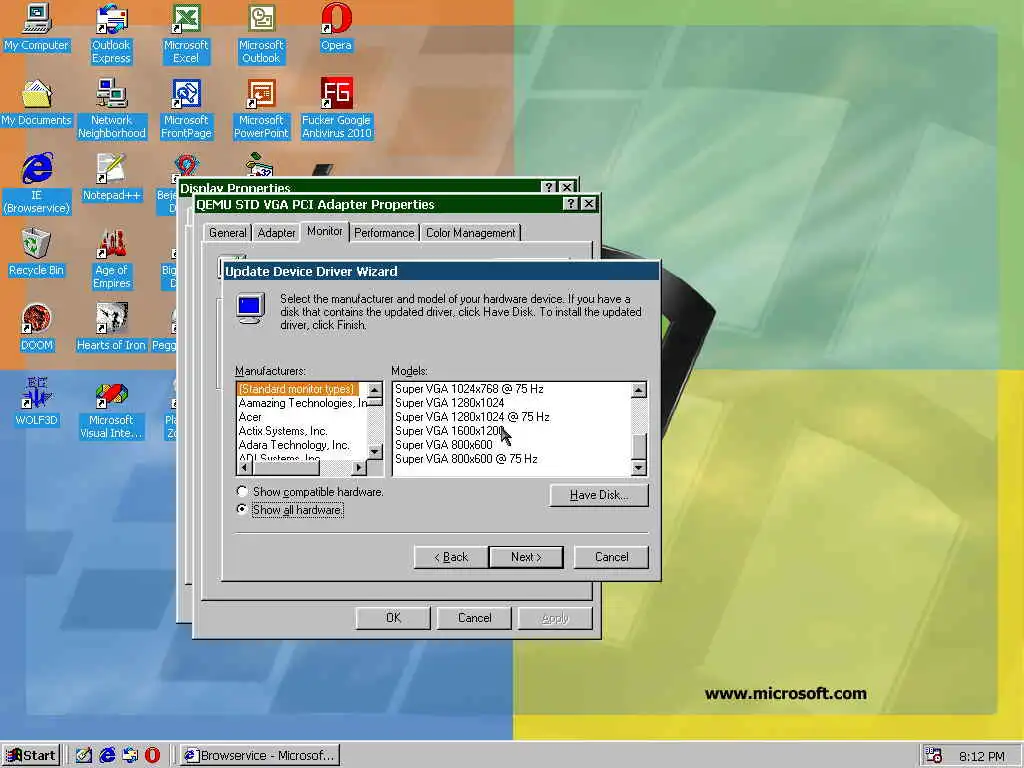The width and height of the screenshot is (1024, 768).
Task: Click Manufacturers list scroll up arrow
Action: click(375, 391)
